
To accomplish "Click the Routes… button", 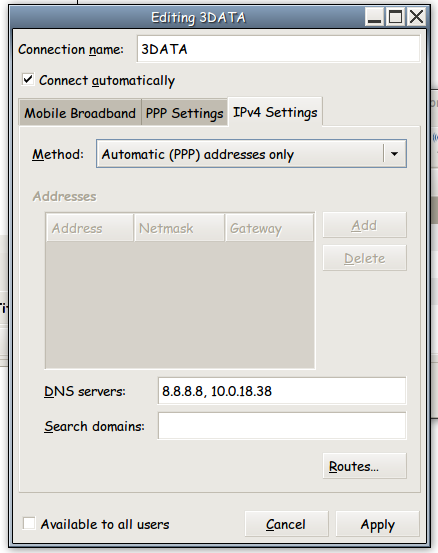I will [365, 466].
